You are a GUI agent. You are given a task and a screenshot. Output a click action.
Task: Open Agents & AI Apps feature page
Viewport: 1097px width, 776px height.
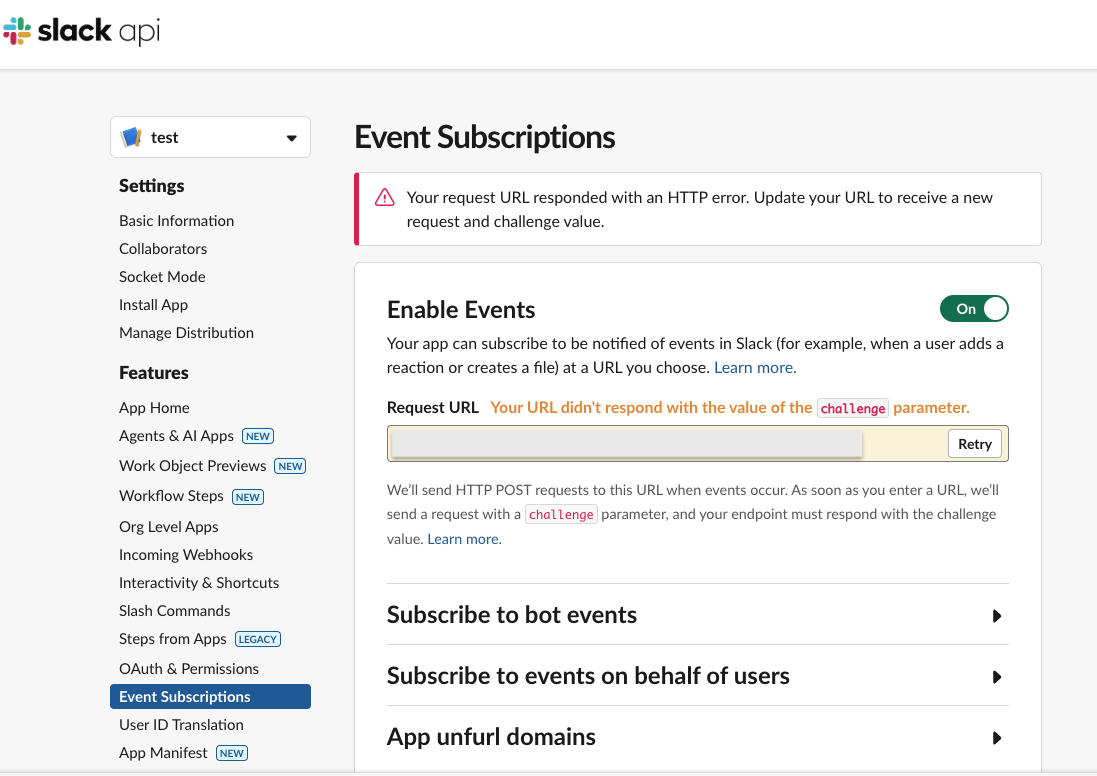[176, 436]
